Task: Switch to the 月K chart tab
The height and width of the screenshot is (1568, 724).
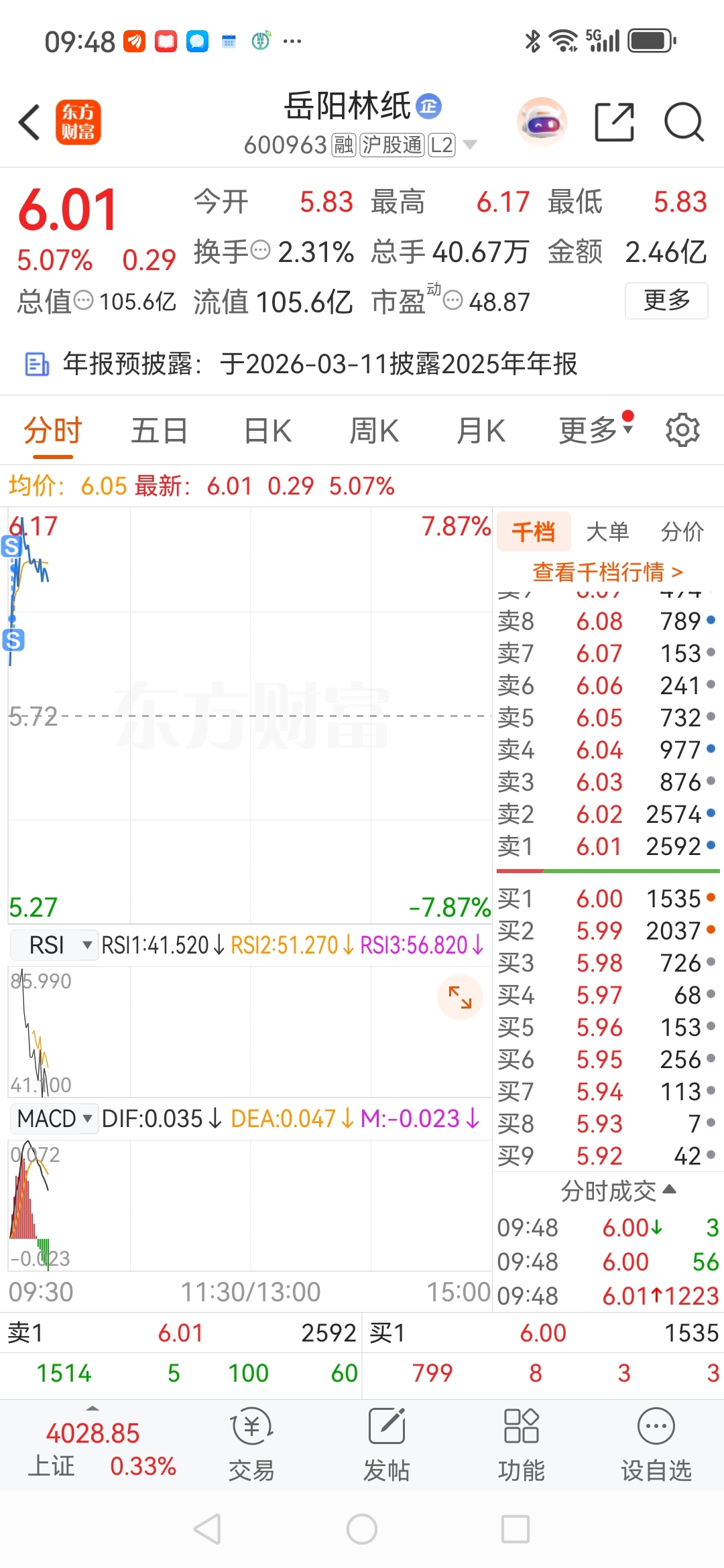Action: (481, 431)
